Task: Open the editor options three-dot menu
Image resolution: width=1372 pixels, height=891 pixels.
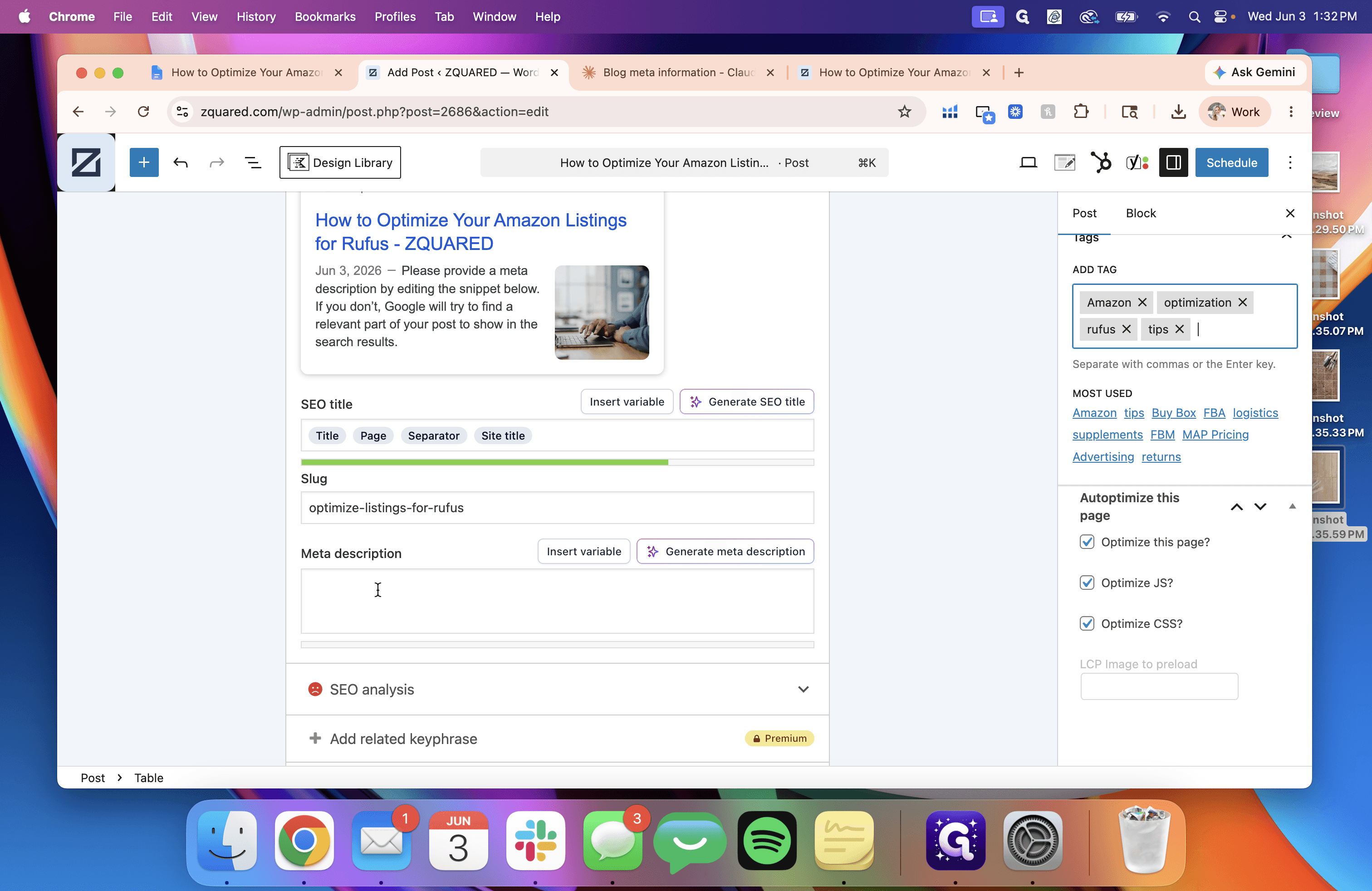Action: pos(1290,162)
